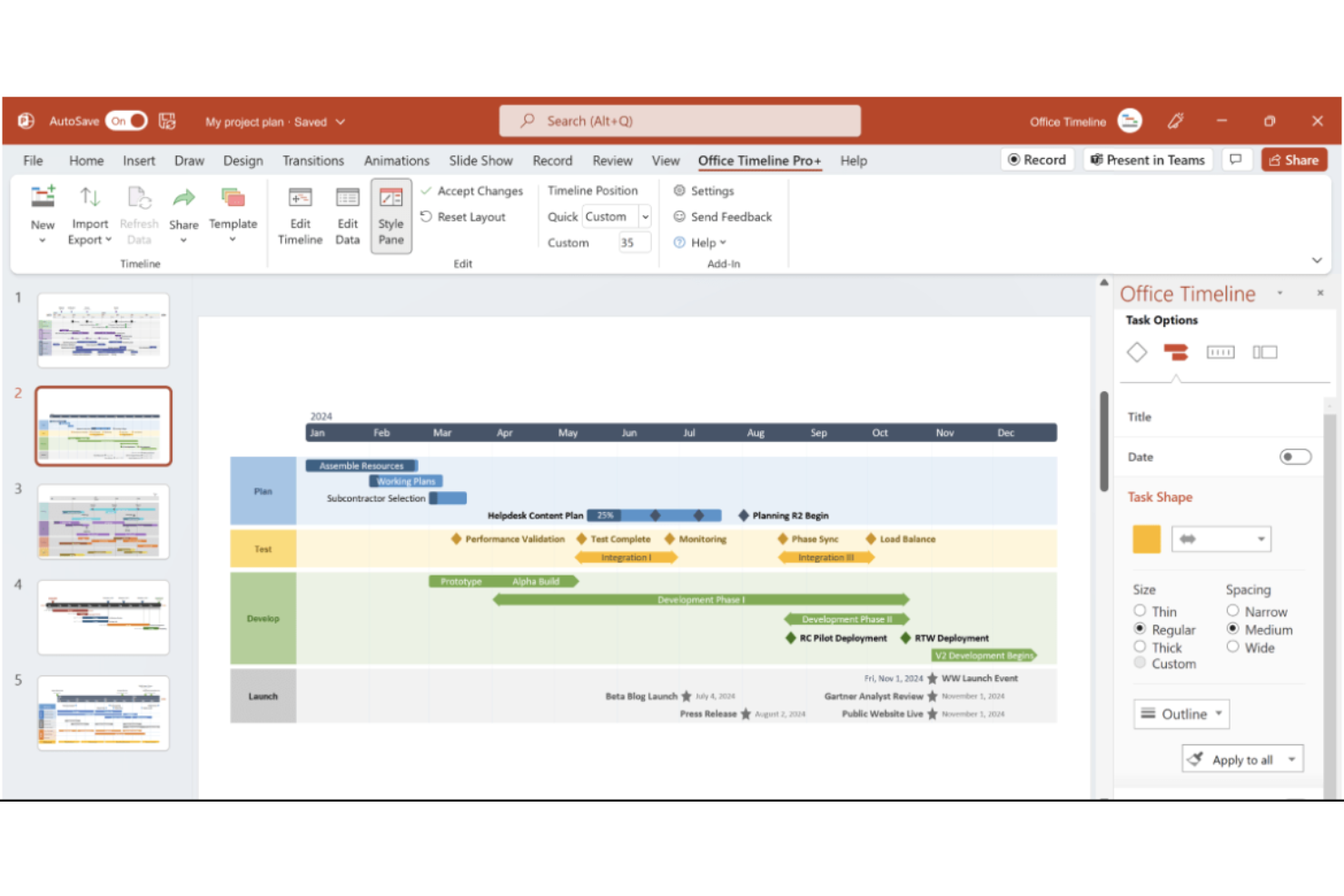The image size is (1344, 896).
Task: Click the yellow Task Shape color swatch
Action: pos(1146,538)
